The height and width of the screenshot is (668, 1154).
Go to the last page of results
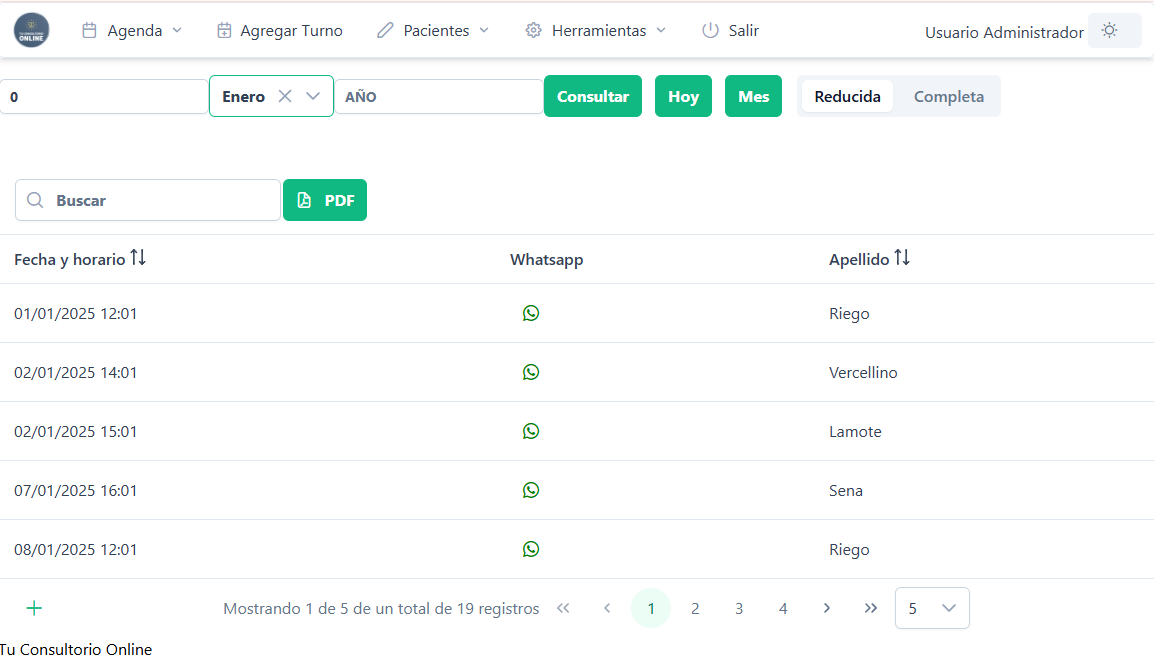[870, 608]
